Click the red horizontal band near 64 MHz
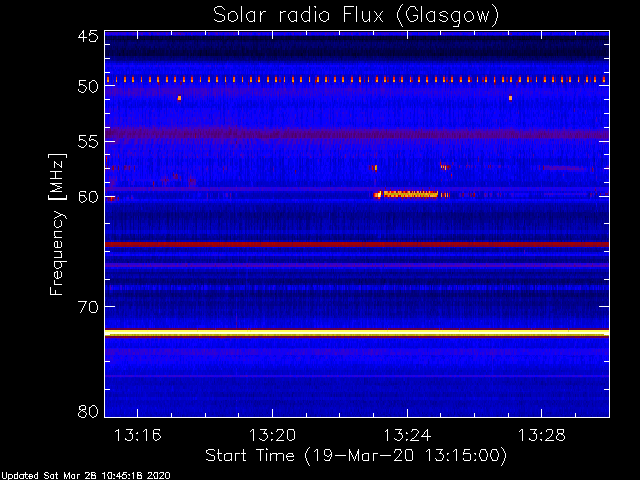Viewport: 640px width, 480px height. tap(357, 244)
